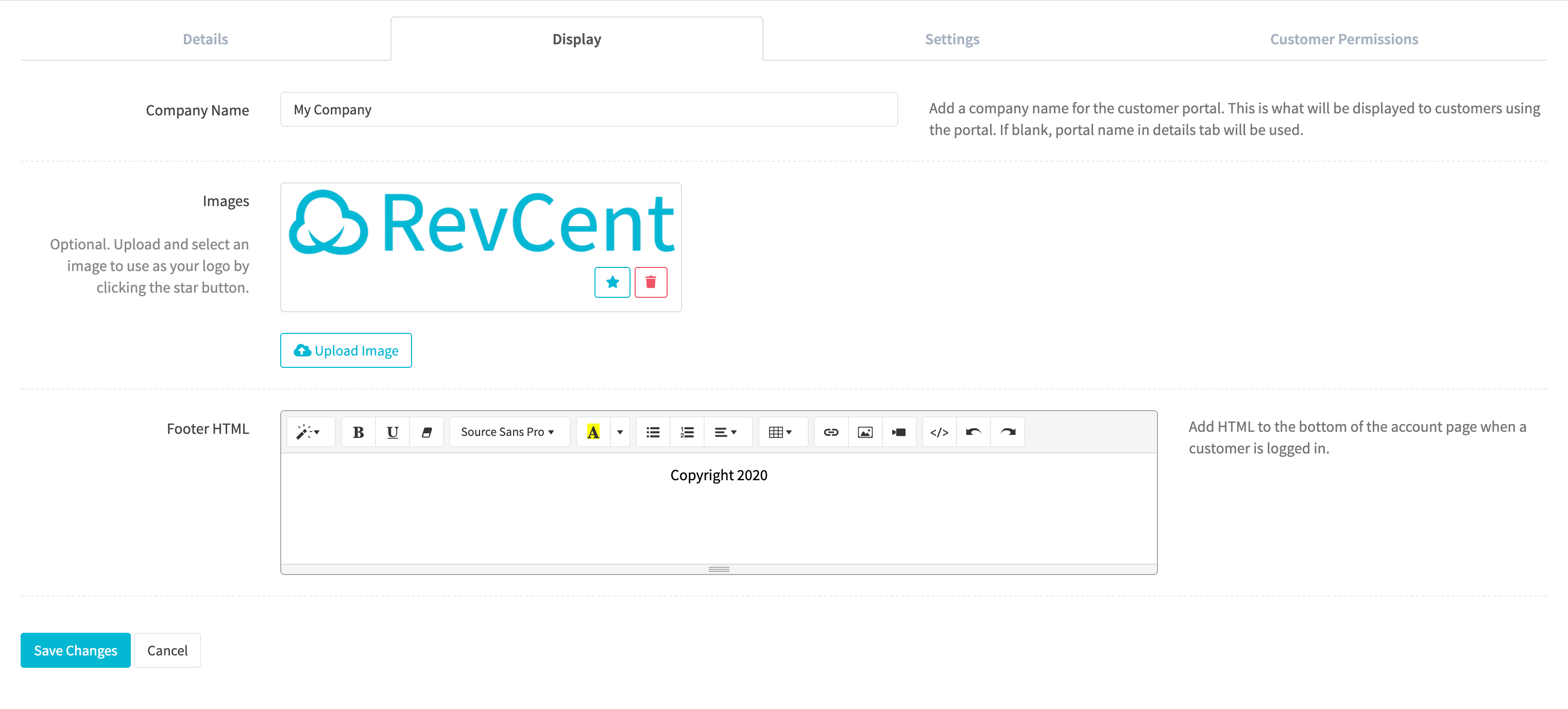1568x709 pixels.
Task: Click the eraser remove-formatting icon
Action: (427, 432)
